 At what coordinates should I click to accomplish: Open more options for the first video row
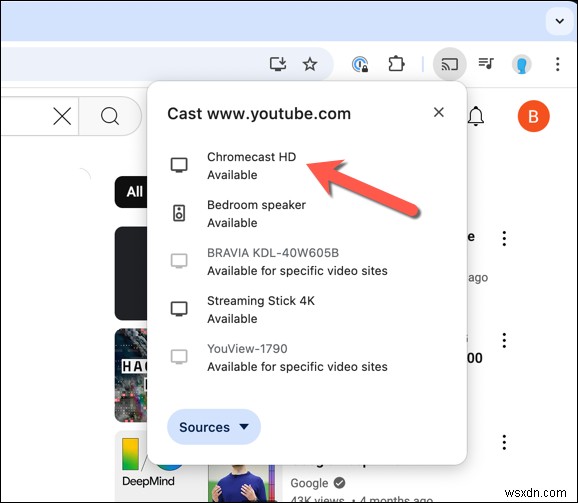click(504, 238)
